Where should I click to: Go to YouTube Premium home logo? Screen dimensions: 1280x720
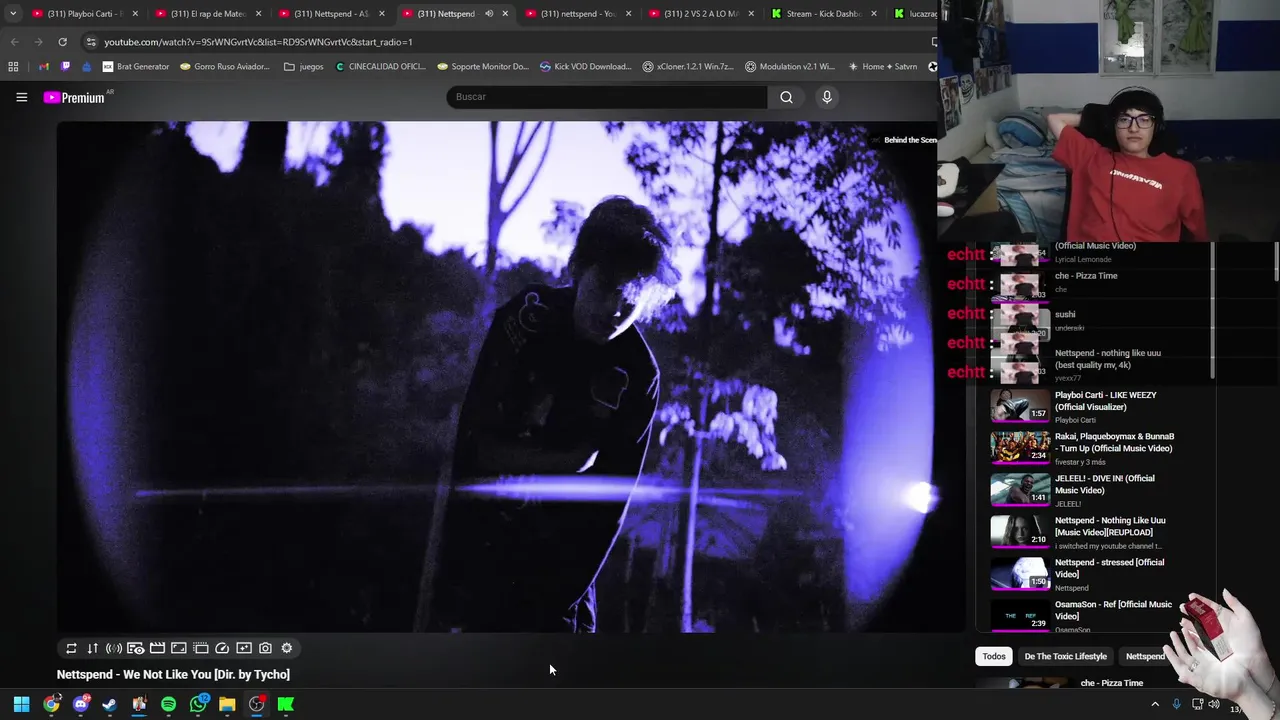tap(74, 97)
